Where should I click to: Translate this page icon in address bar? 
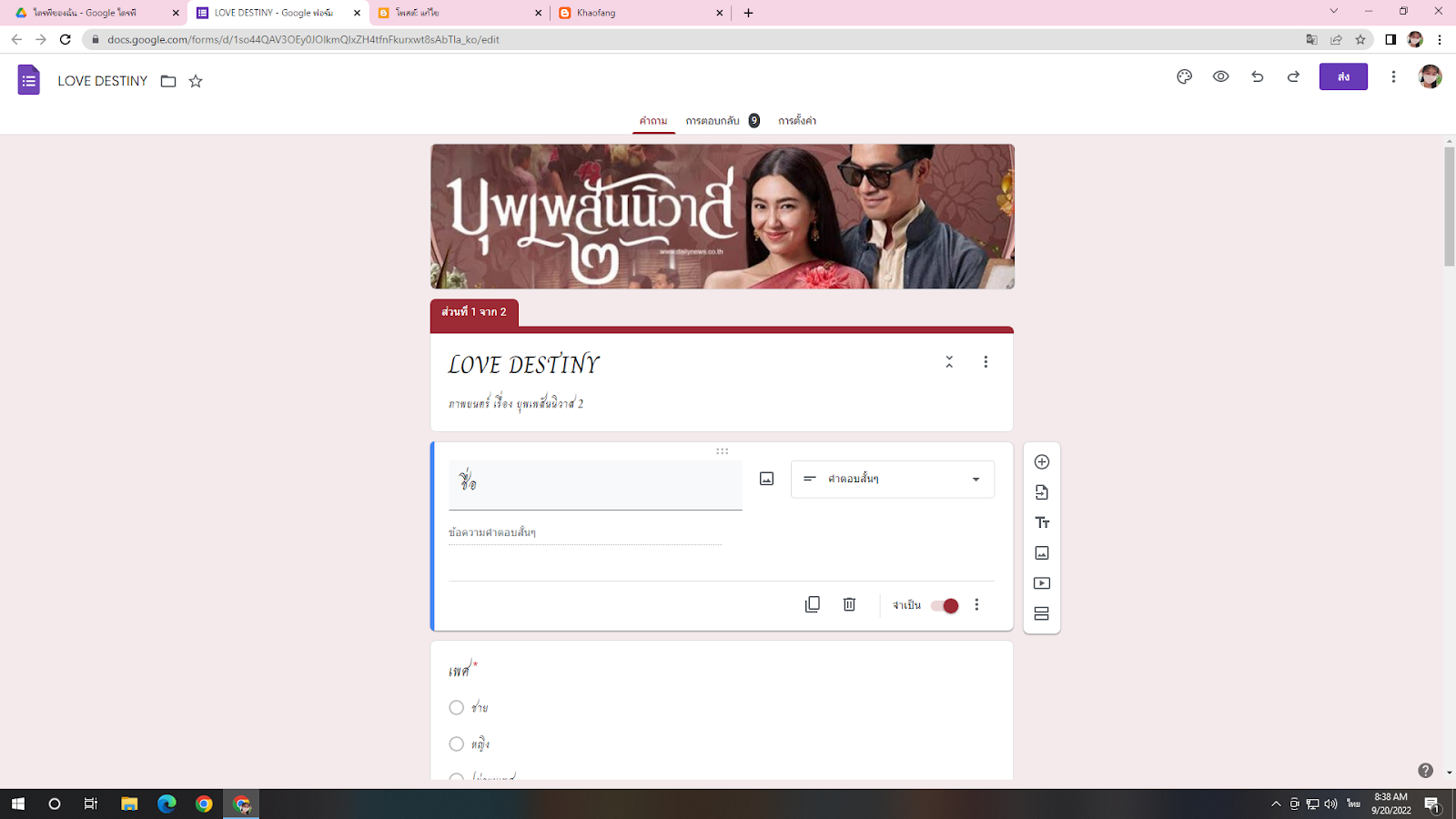(x=1311, y=39)
